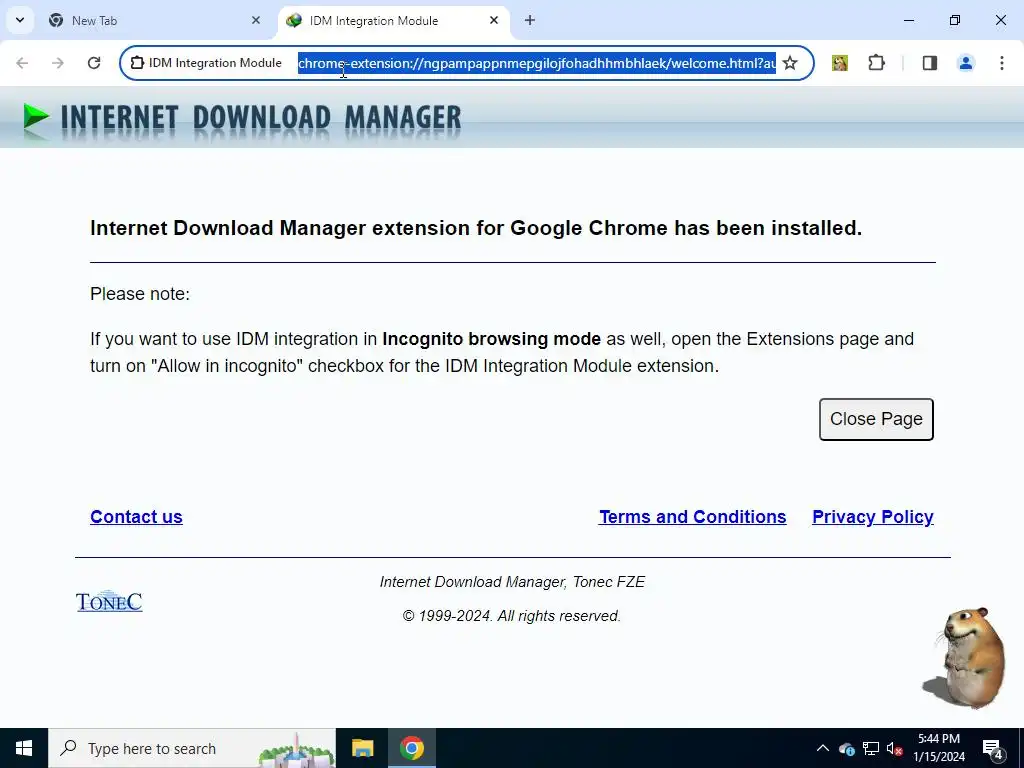1024x768 pixels.
Task: Open the Terms and Conditions link
Action: (x=693, y=517)
